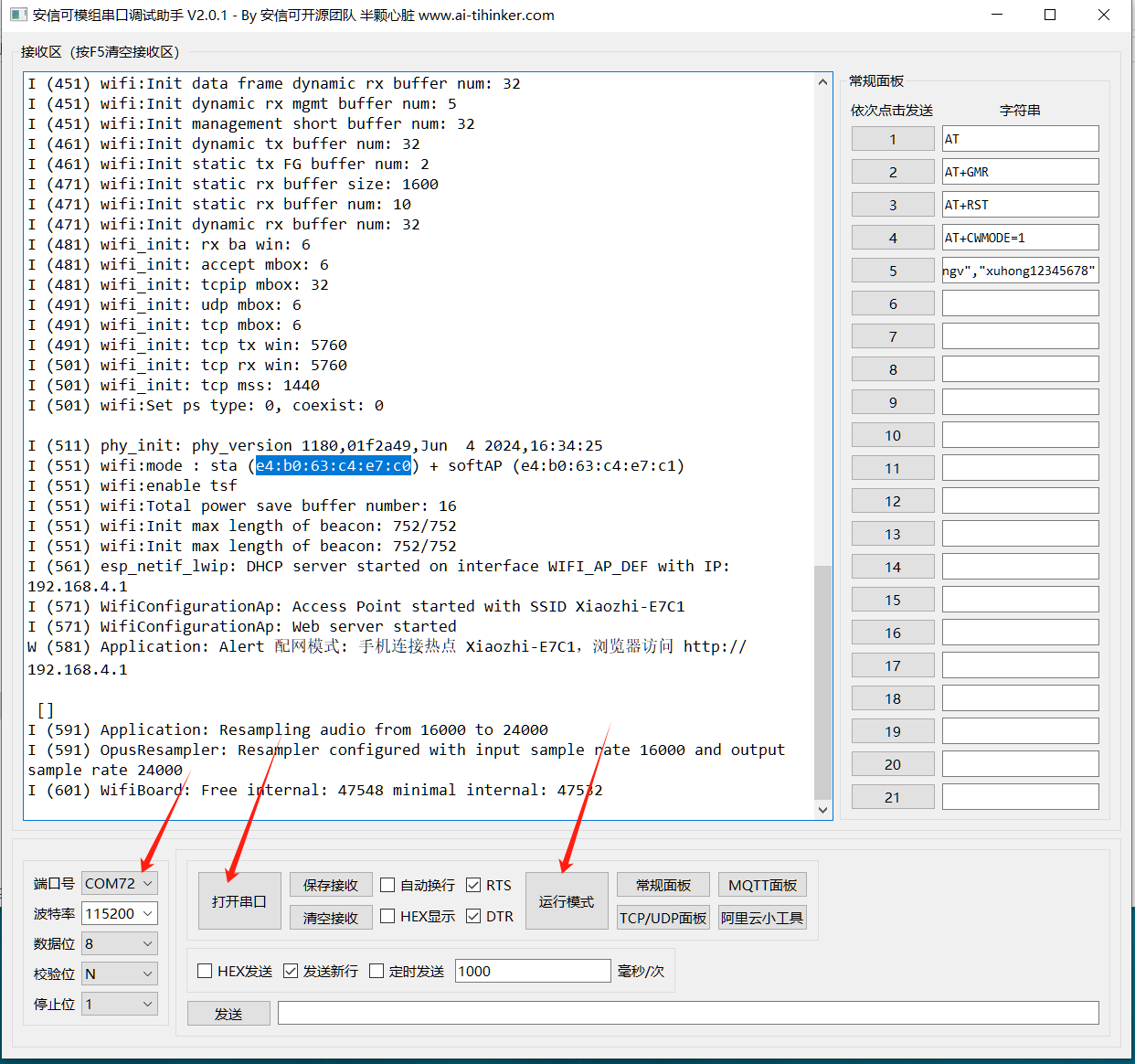Image resolution: width=1135 pixels, height=1064 pixels.
Task: Uncheck the RTS checkbox
Action: [x=473, y=885]
